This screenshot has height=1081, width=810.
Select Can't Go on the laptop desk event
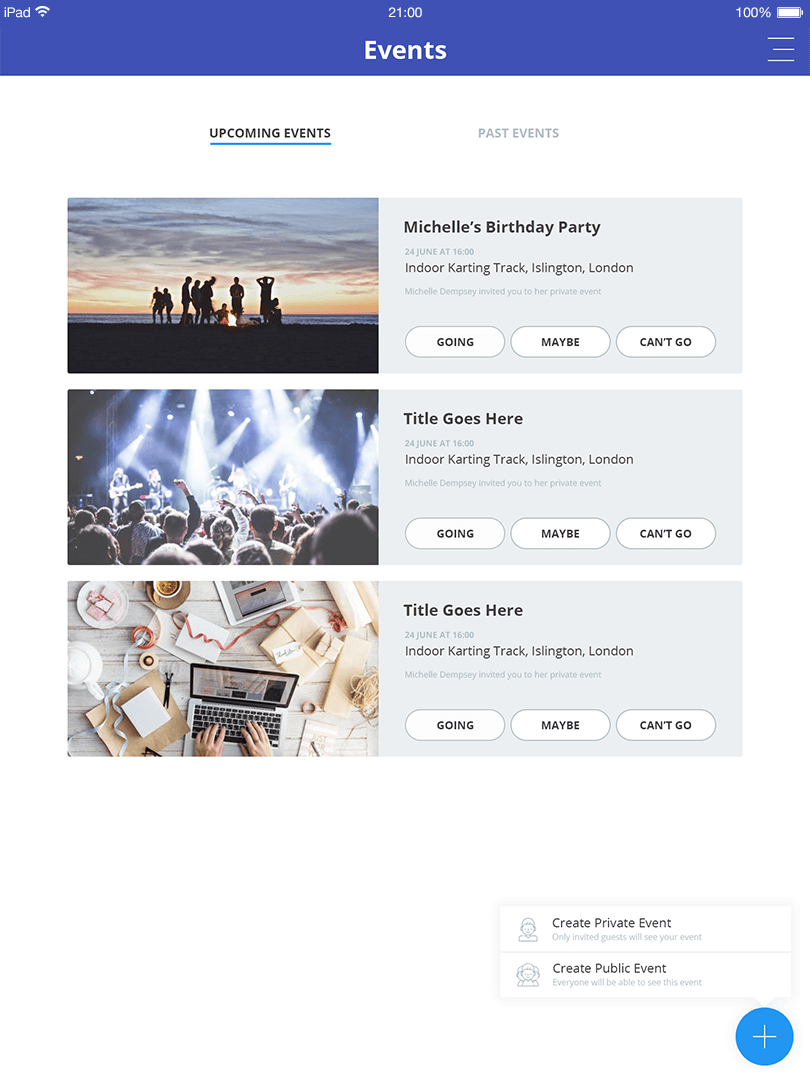pyautogui.click(x=666, y=725)
